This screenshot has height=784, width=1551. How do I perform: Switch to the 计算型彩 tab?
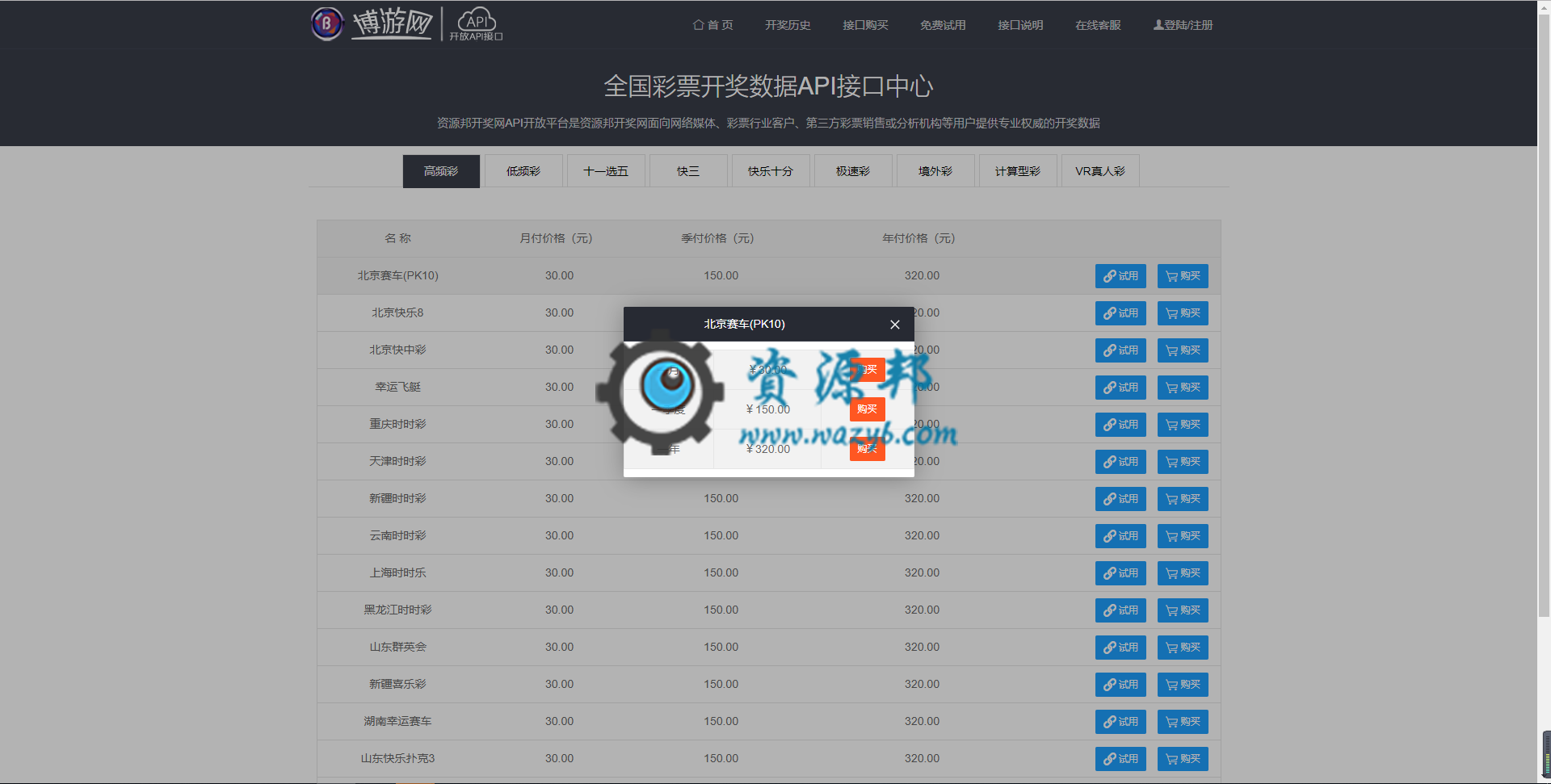(x=1018, y=171)
